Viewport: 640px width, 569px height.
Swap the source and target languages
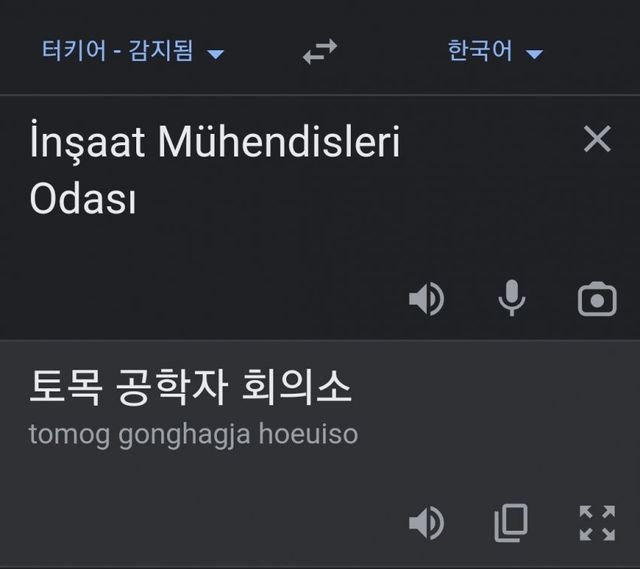[x=320, y=52]
